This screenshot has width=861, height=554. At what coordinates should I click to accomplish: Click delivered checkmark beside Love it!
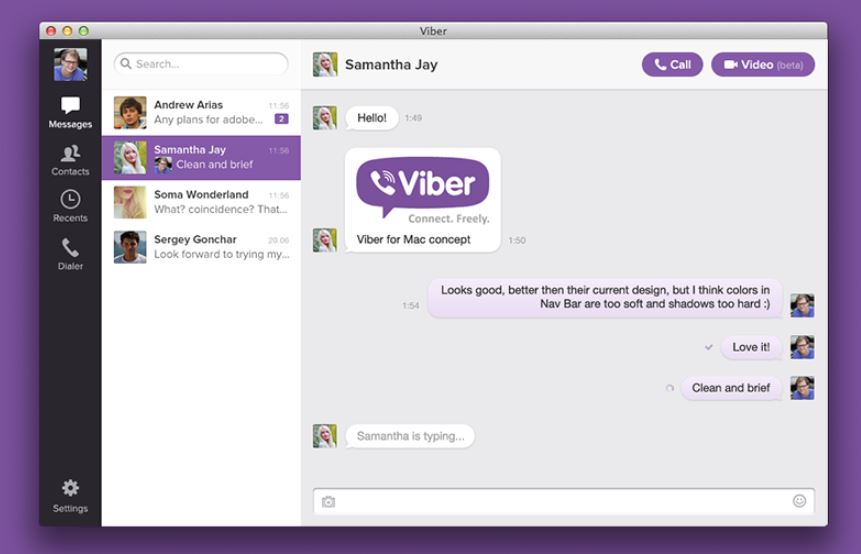[x=708, y=347]
